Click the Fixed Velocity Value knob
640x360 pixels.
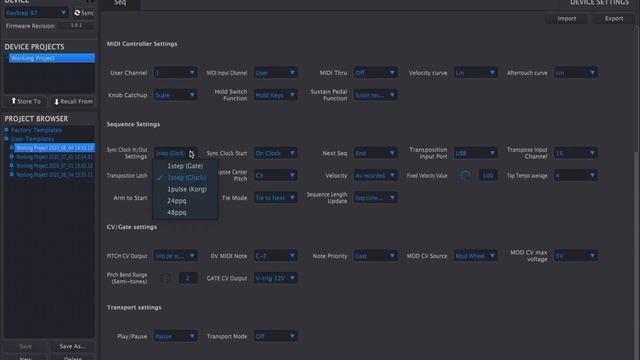pos(465,176)
